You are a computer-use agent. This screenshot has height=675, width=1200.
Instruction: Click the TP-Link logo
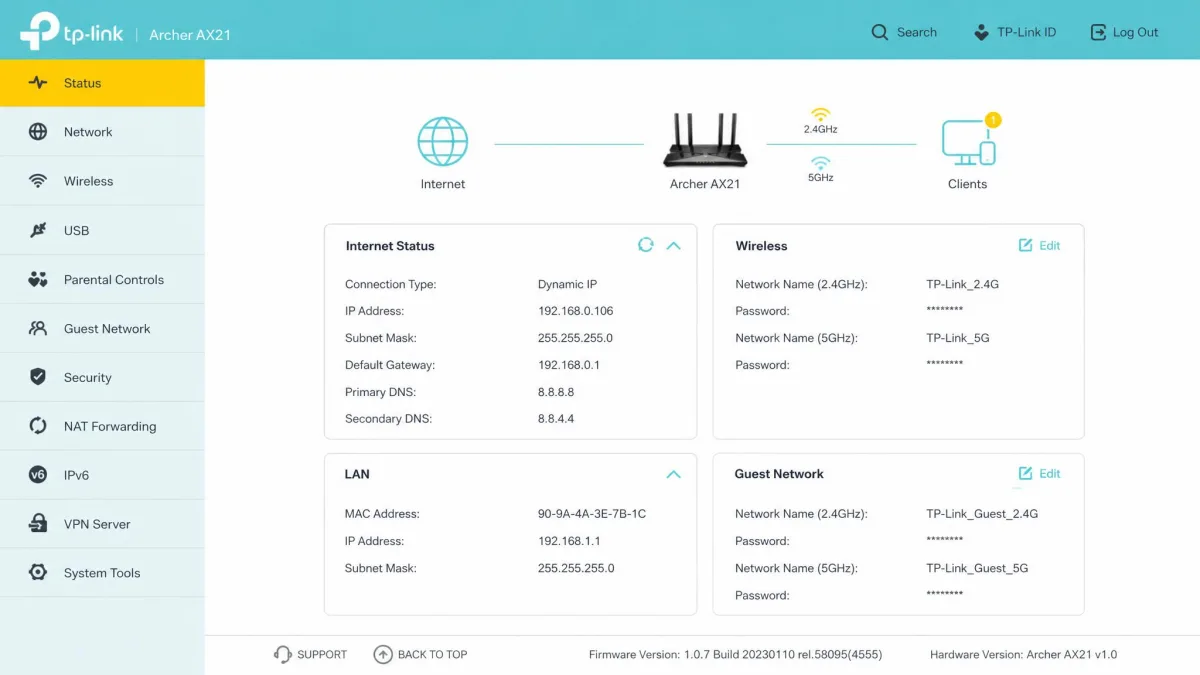point(72,32)
